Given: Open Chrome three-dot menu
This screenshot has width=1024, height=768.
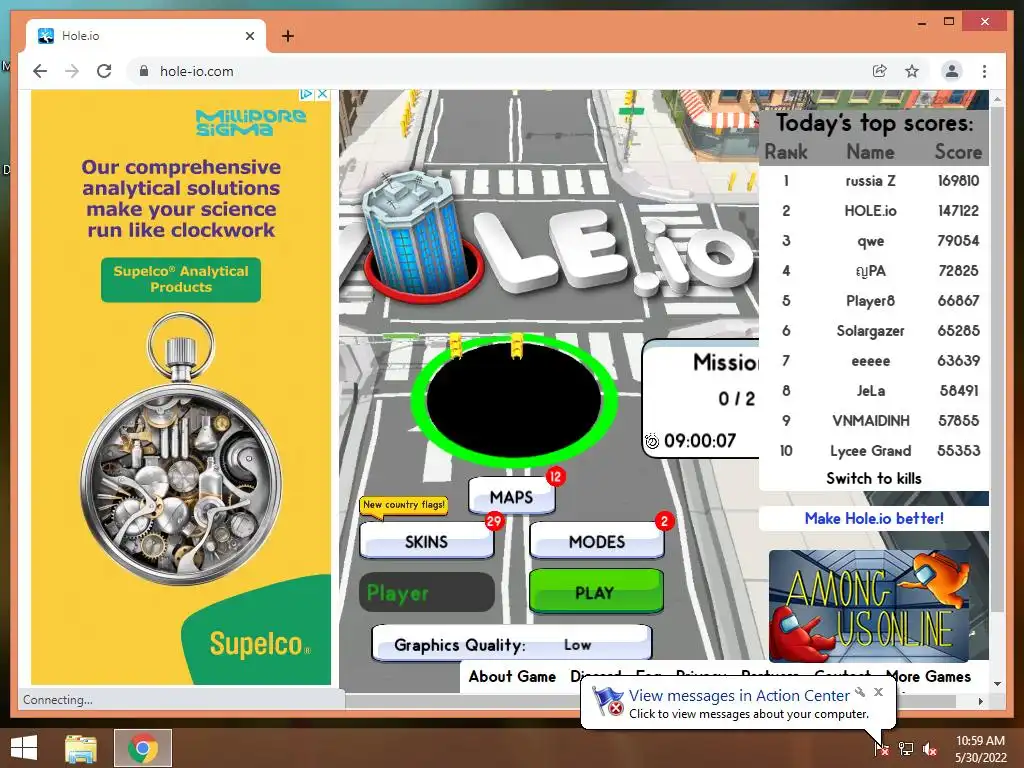Looking at the screenshot, I should pos(984,71).
